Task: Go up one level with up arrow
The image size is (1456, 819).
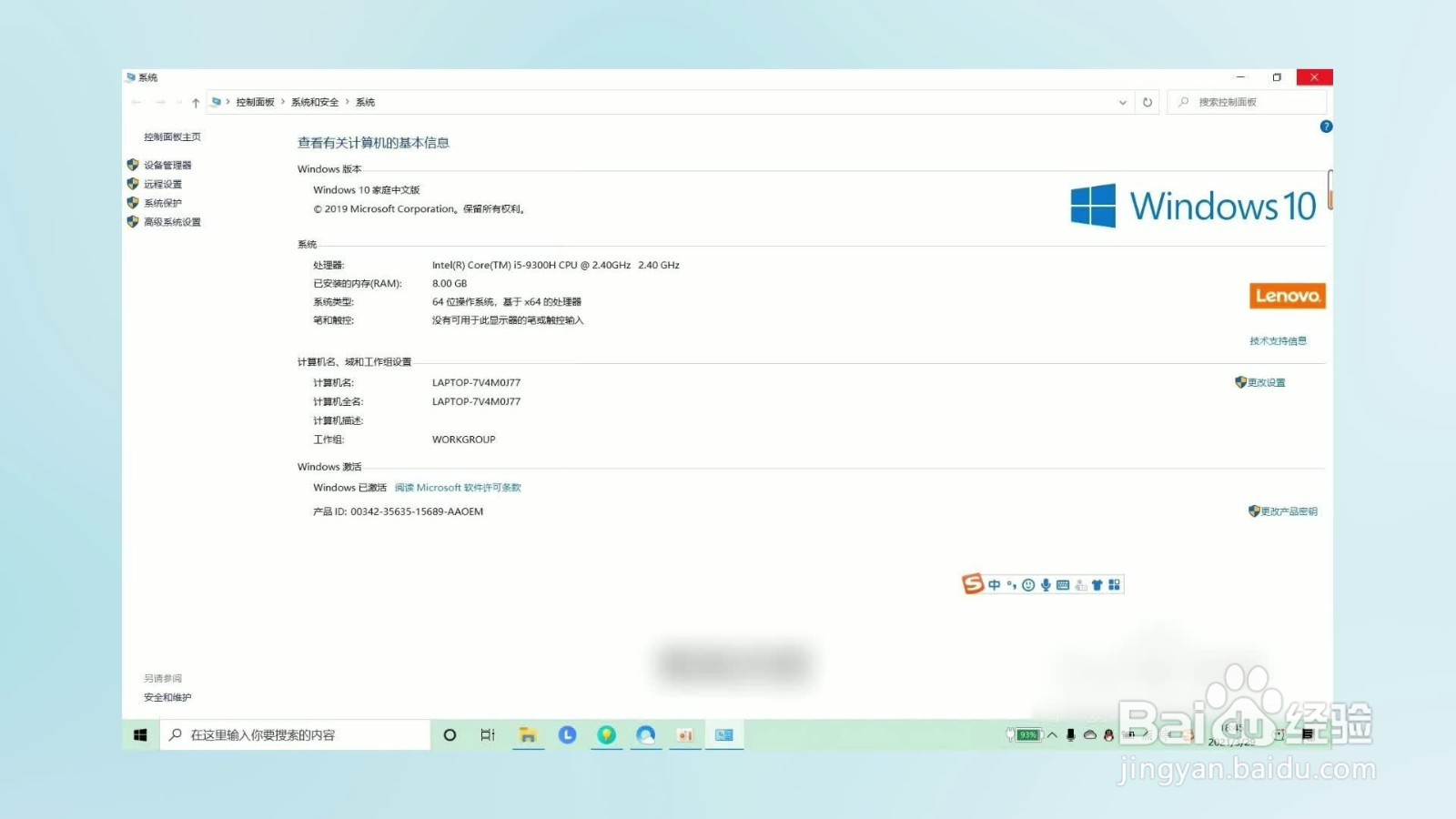Action: coord(196,103)
